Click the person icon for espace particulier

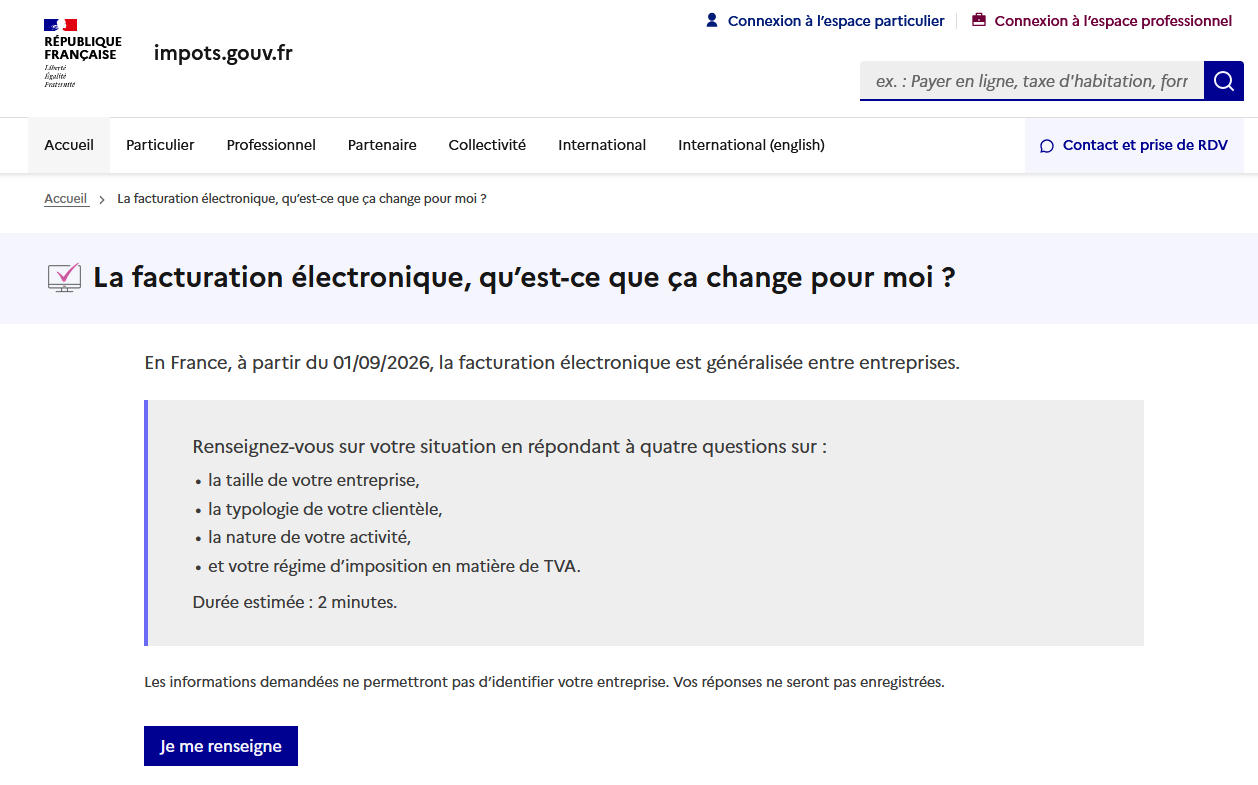coord(712,20)
